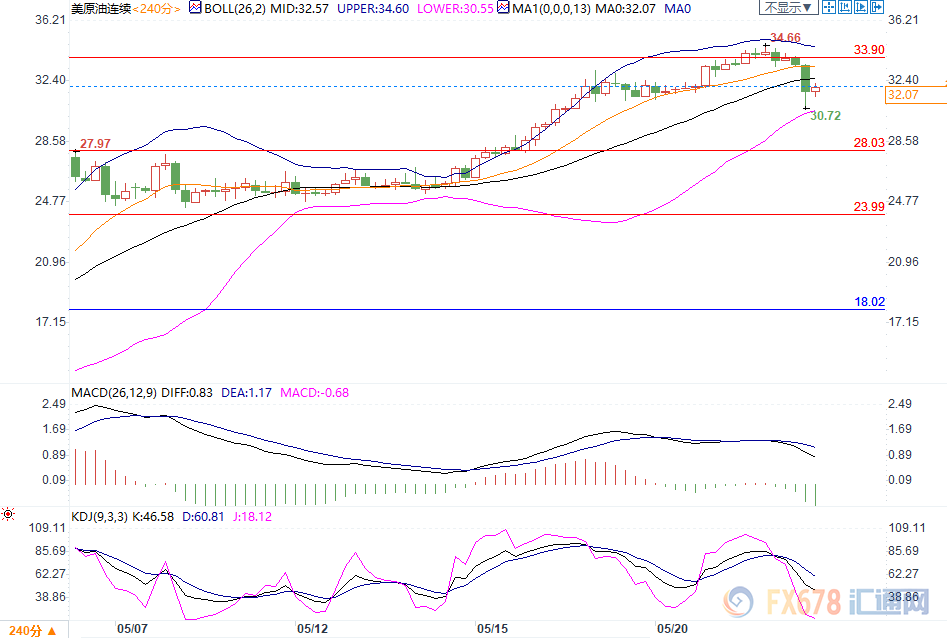Click the MACD(26,12,9) indicator label
Viewport: 947px width, 638px height.
pyautogui.click(x=114, y=393)
